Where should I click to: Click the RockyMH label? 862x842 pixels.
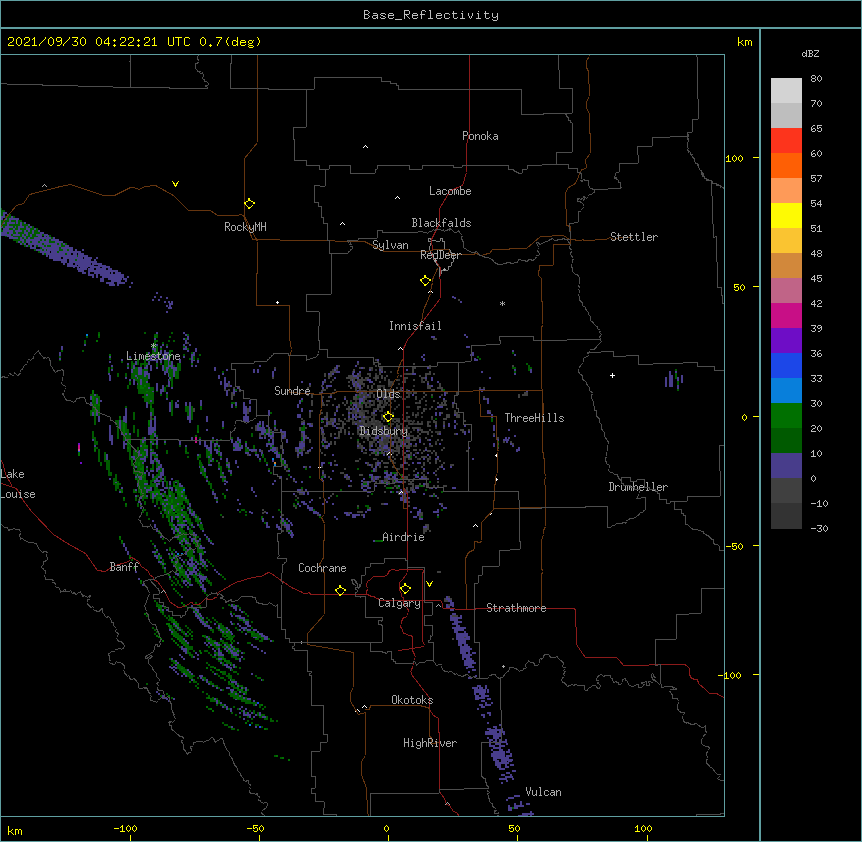(245, 227)
